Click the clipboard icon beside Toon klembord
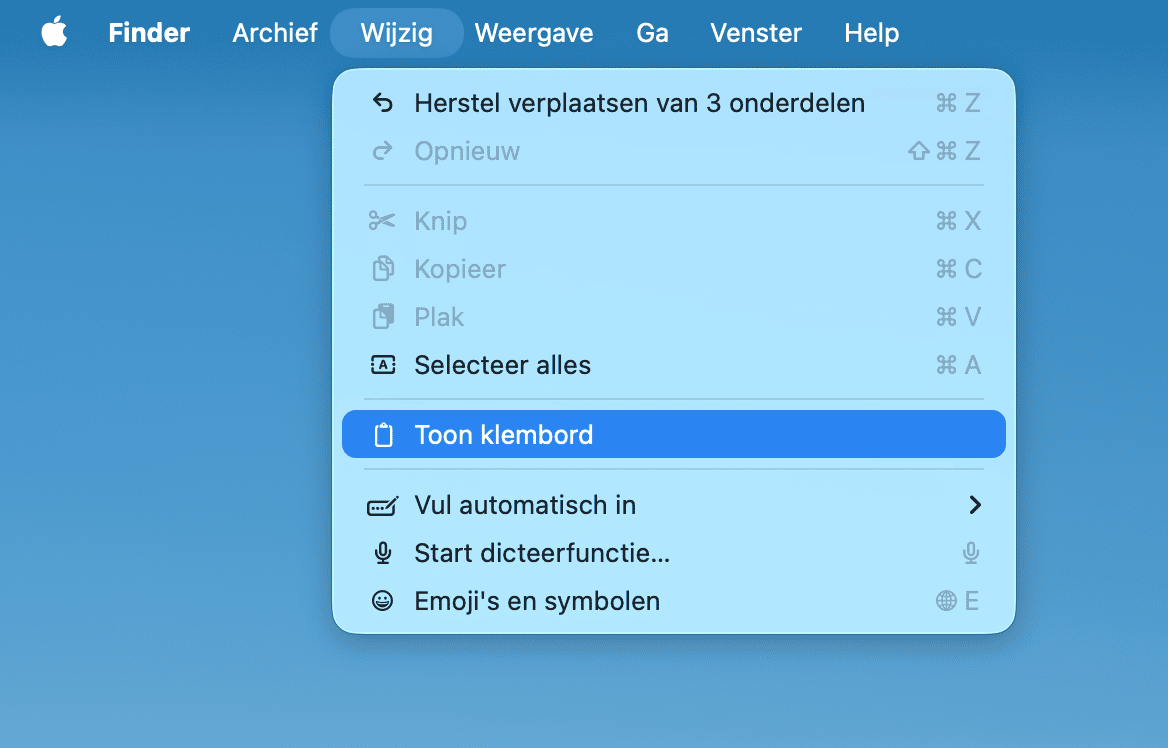This screenshot has width=1168, height=748. click(x=382, y=435)
